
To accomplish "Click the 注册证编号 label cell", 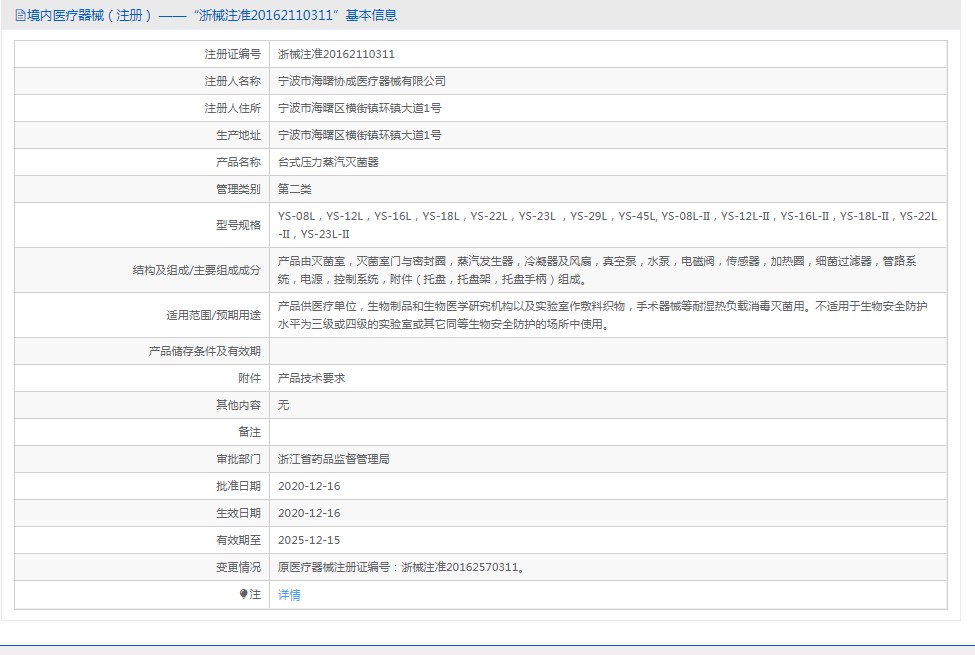I will tap(233, 54).
